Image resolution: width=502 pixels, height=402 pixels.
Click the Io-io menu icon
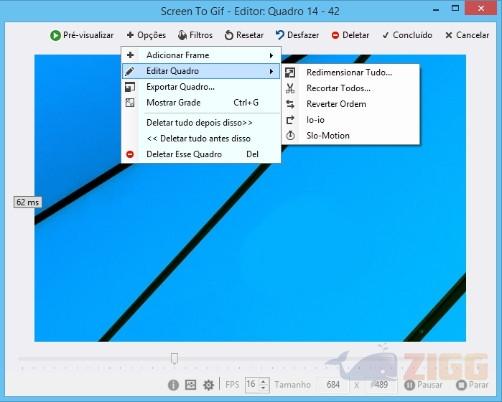coord(290,120)
